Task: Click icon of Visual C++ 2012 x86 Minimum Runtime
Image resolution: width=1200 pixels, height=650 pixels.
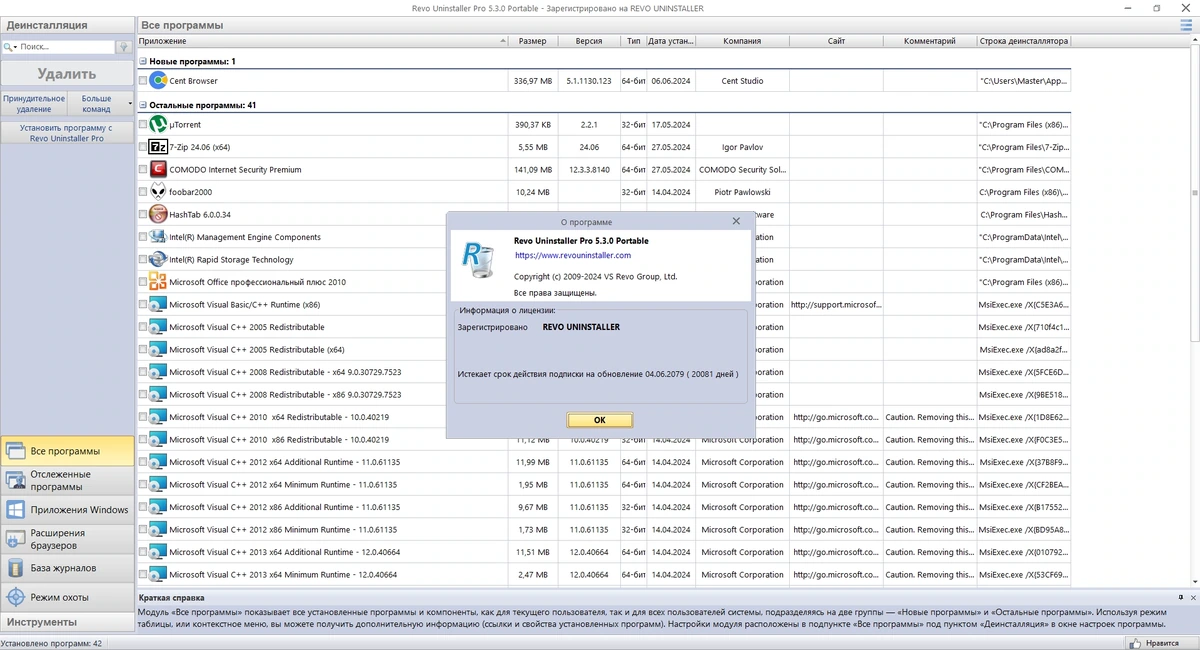Action: (x=158, y=530)
